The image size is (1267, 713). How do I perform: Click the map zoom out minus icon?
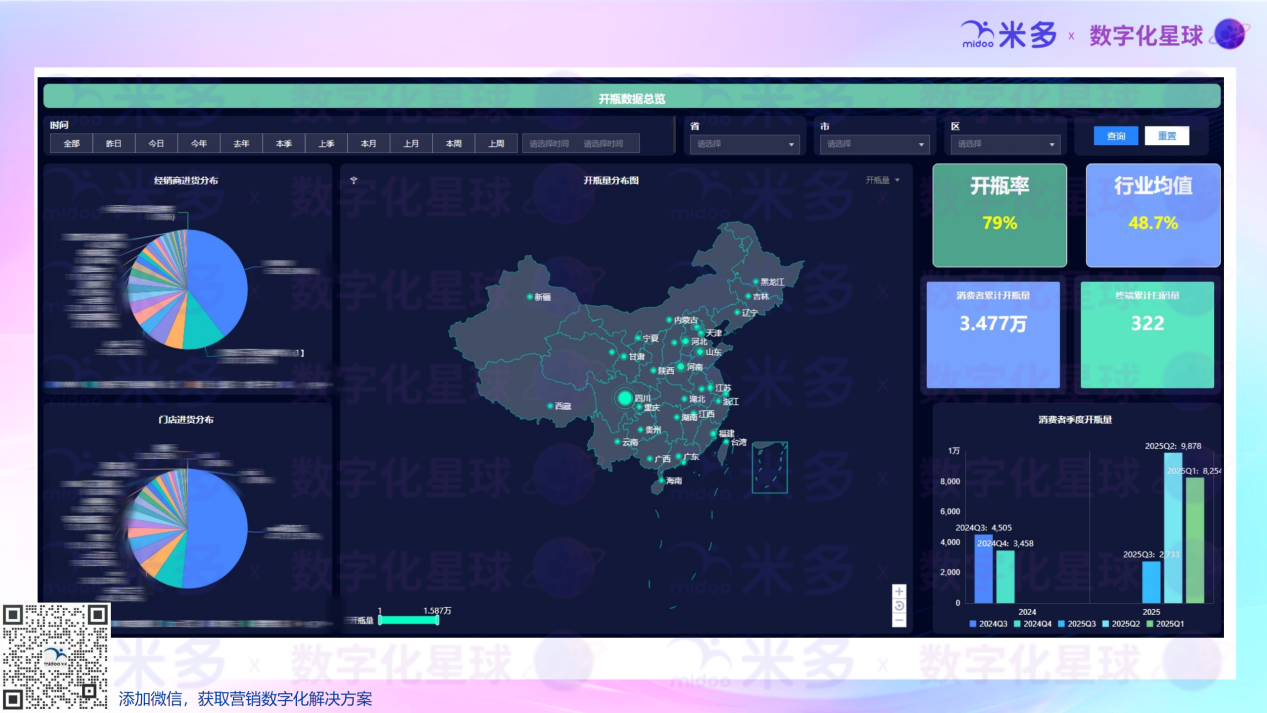point(899,620)
